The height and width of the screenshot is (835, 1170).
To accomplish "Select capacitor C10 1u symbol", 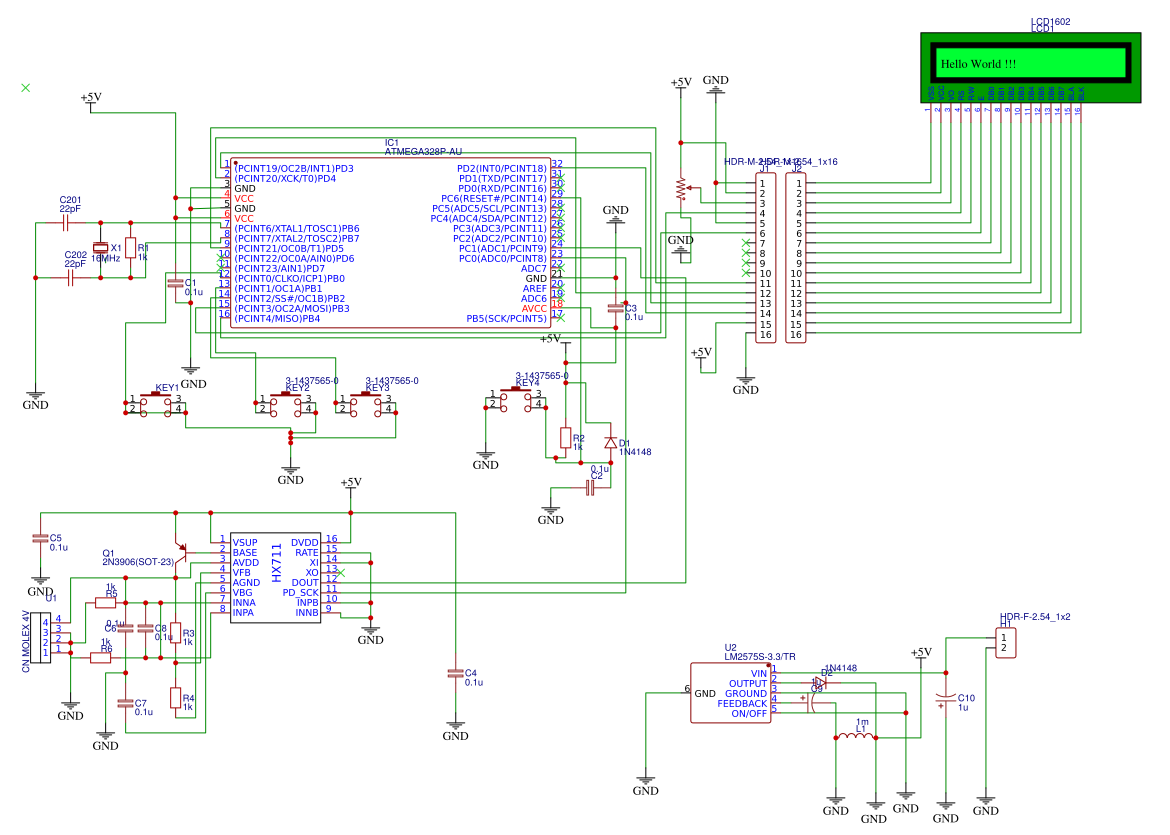I will (x=945, y=697).
